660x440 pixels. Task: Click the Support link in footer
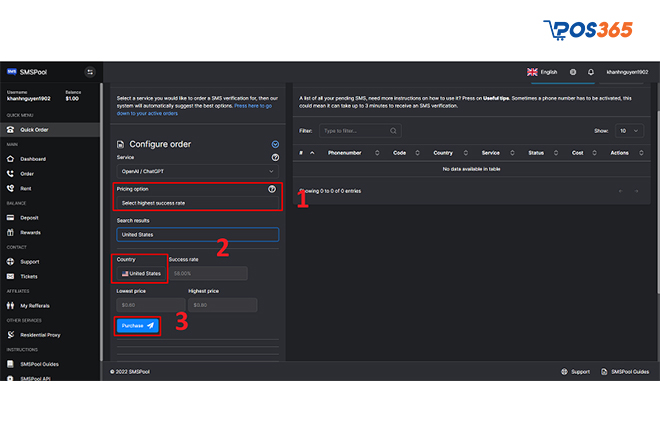click(x=575, y=372)
